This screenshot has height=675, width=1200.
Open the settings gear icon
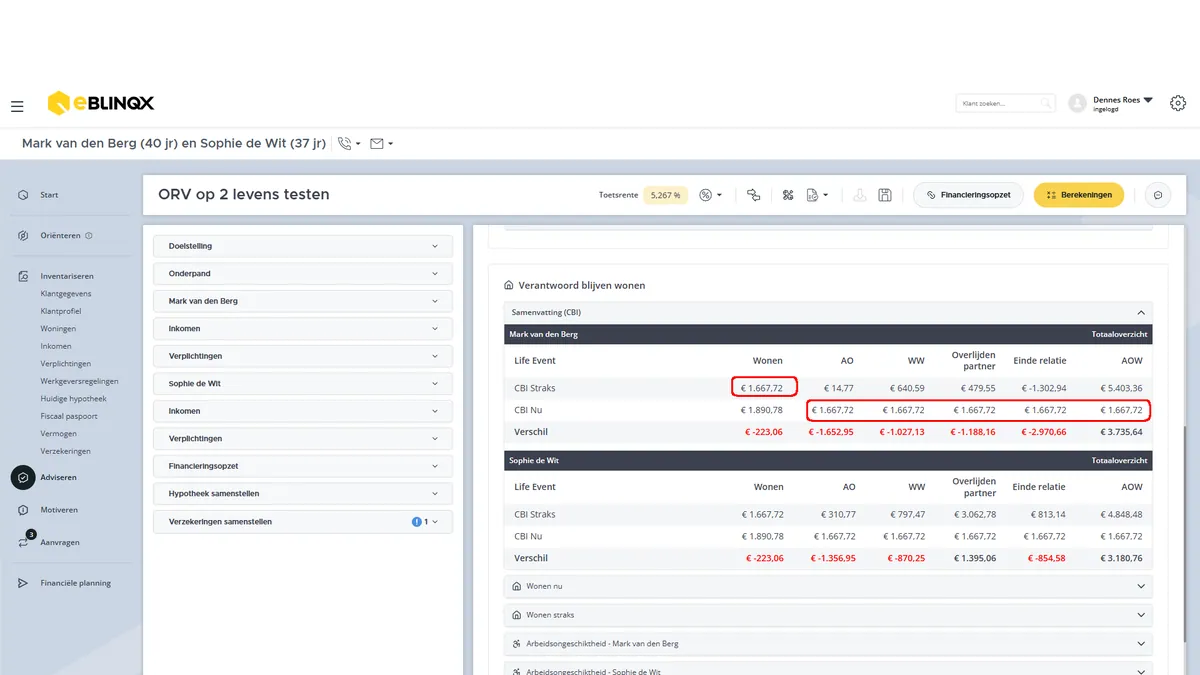point(1178,103)
